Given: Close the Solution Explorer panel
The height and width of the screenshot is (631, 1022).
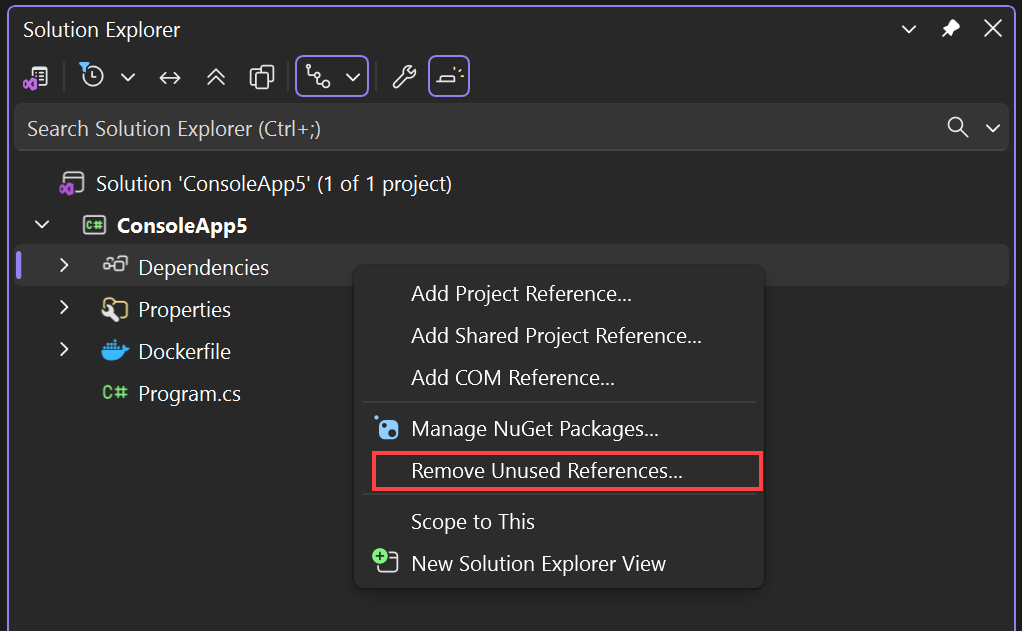Looking at the screenshot, I should [993, 28].
